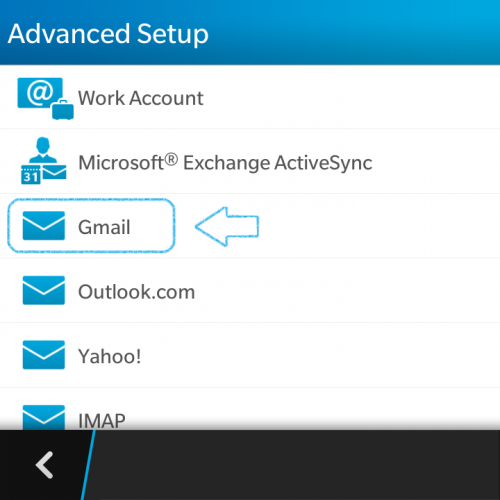Screen dimensions: 500x500
Task: Tap the Yahoo! envelope icon
Action: point(44,355)
